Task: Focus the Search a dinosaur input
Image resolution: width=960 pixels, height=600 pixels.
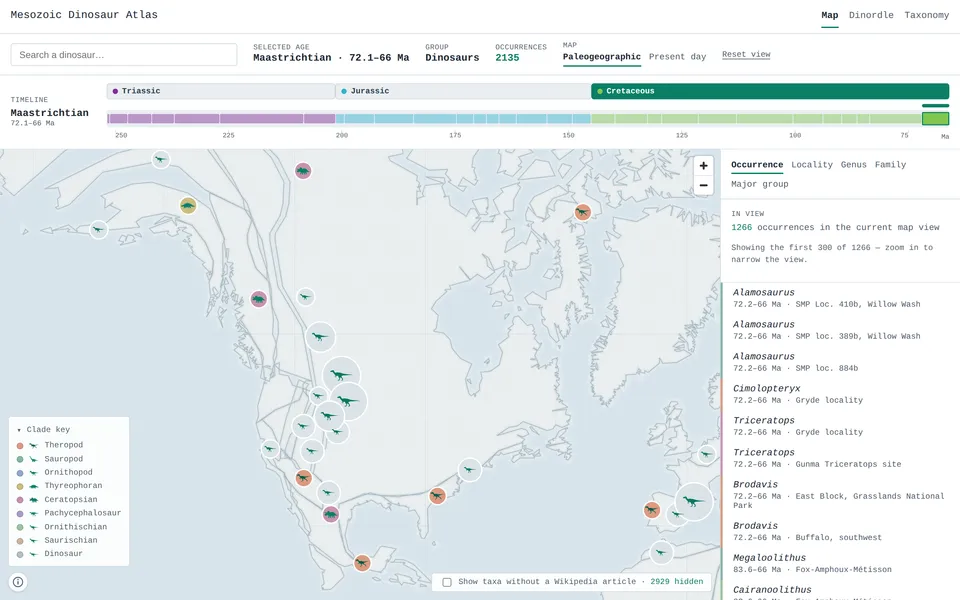Action: 124,54
